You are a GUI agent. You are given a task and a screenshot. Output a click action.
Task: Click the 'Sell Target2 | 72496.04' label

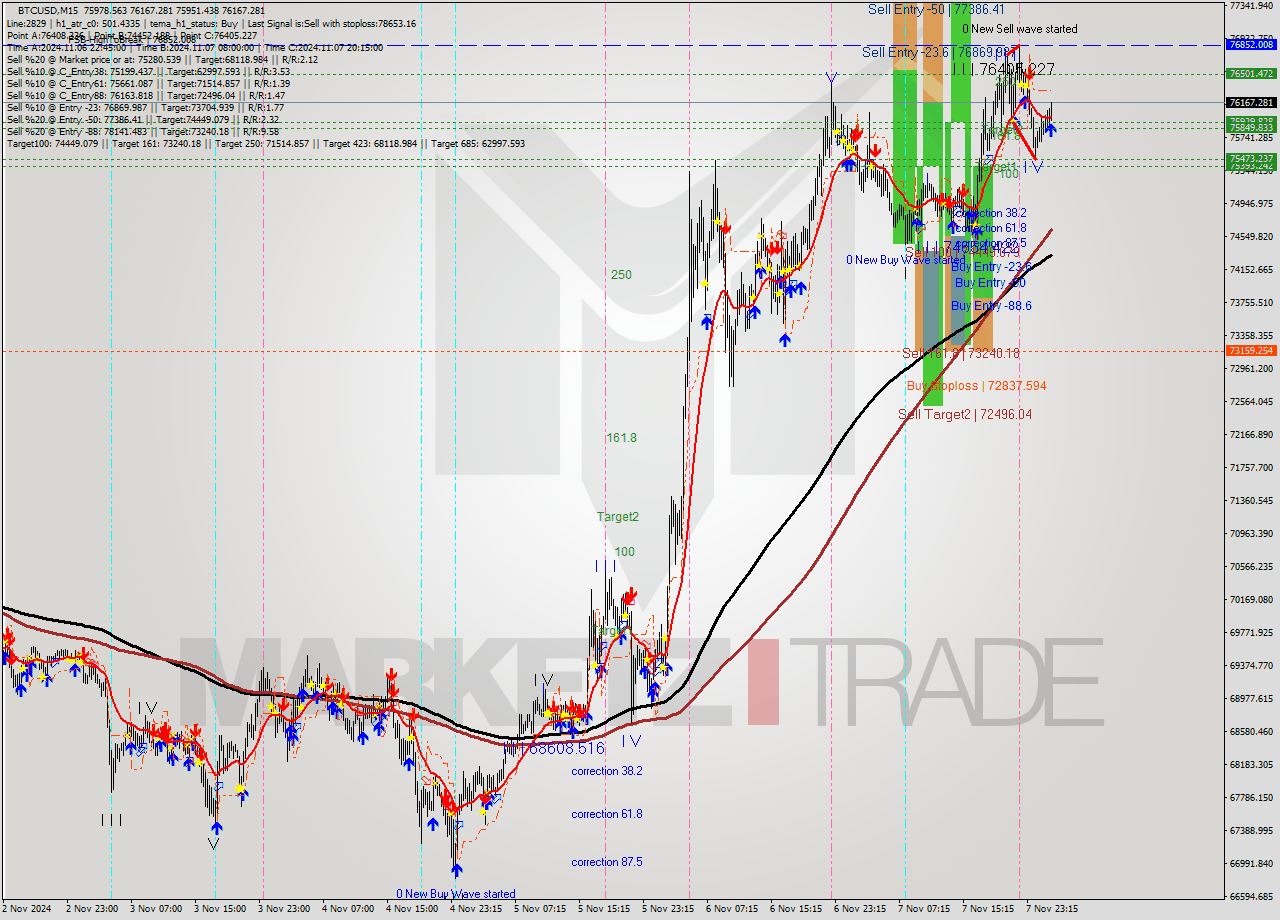coord(965,414)
